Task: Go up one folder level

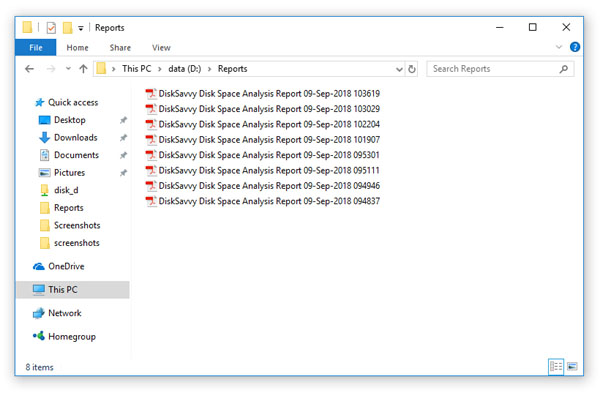Action: (x=83, y=69)
